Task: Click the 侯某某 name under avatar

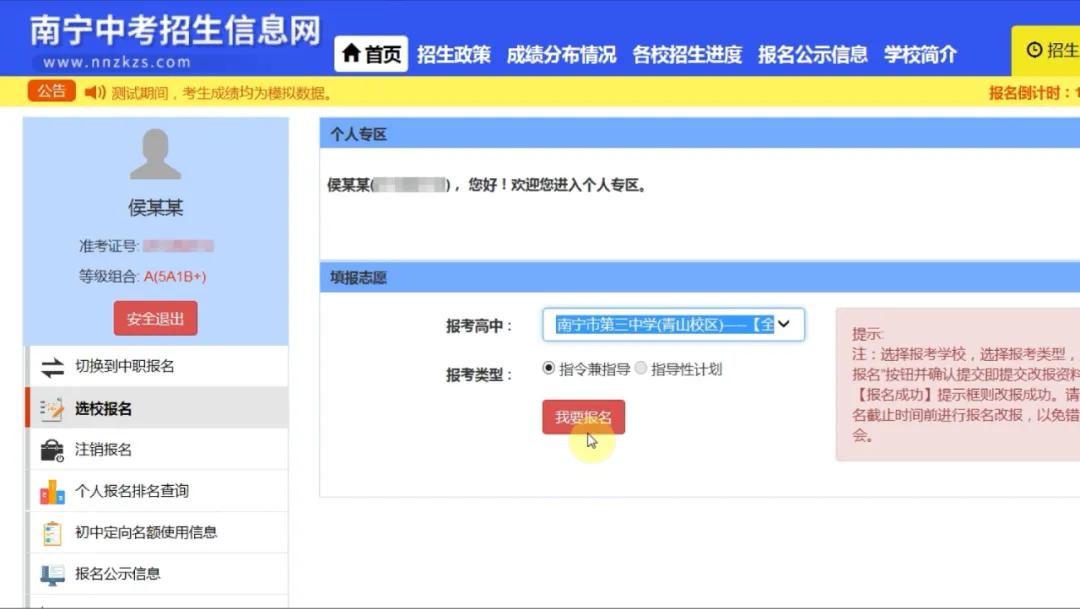Action: (x=156, y=207)
